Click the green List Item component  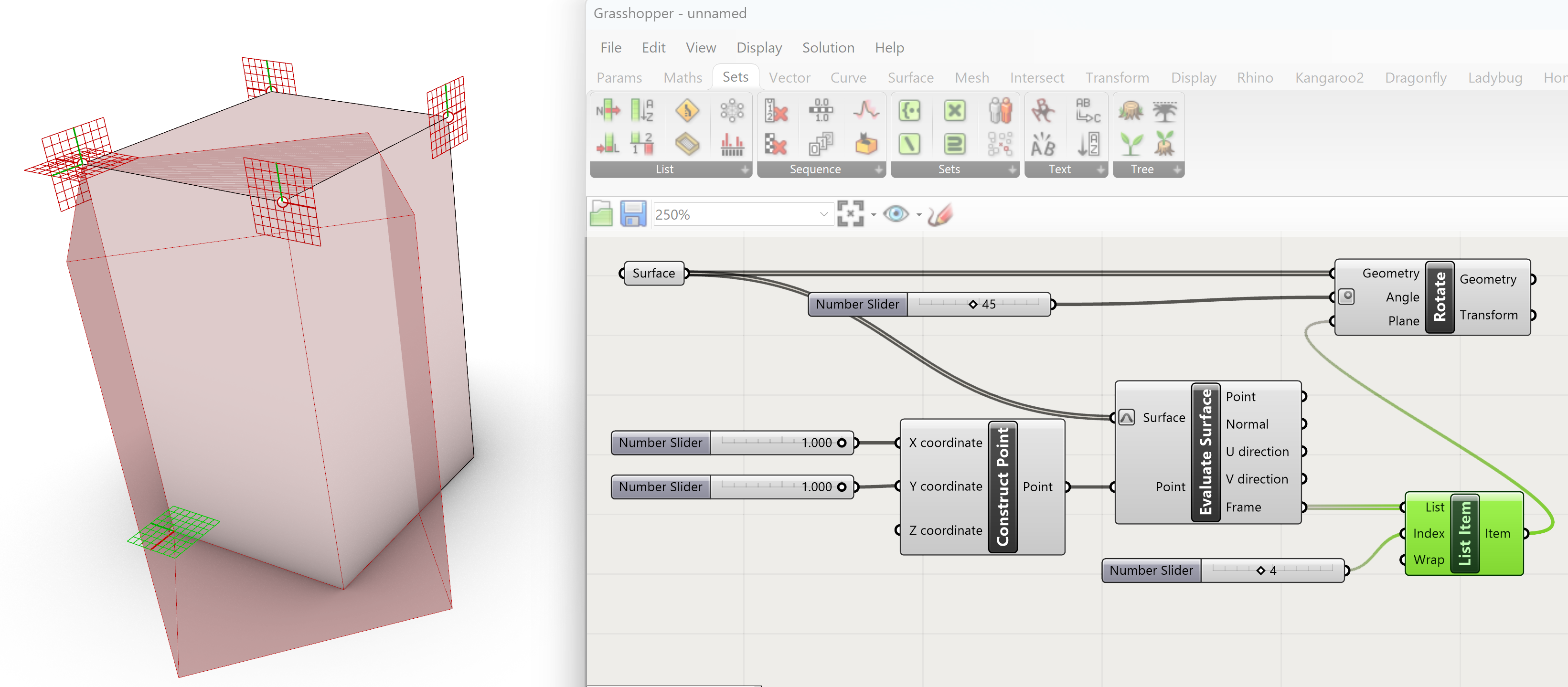(1464, 534)
